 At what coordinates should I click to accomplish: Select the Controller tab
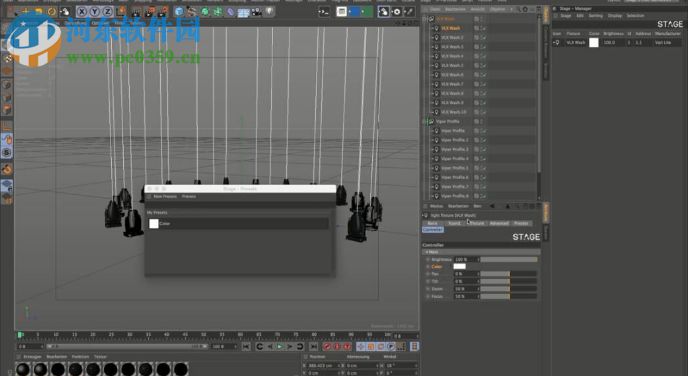pyautogui.click(x=433, y=229)
